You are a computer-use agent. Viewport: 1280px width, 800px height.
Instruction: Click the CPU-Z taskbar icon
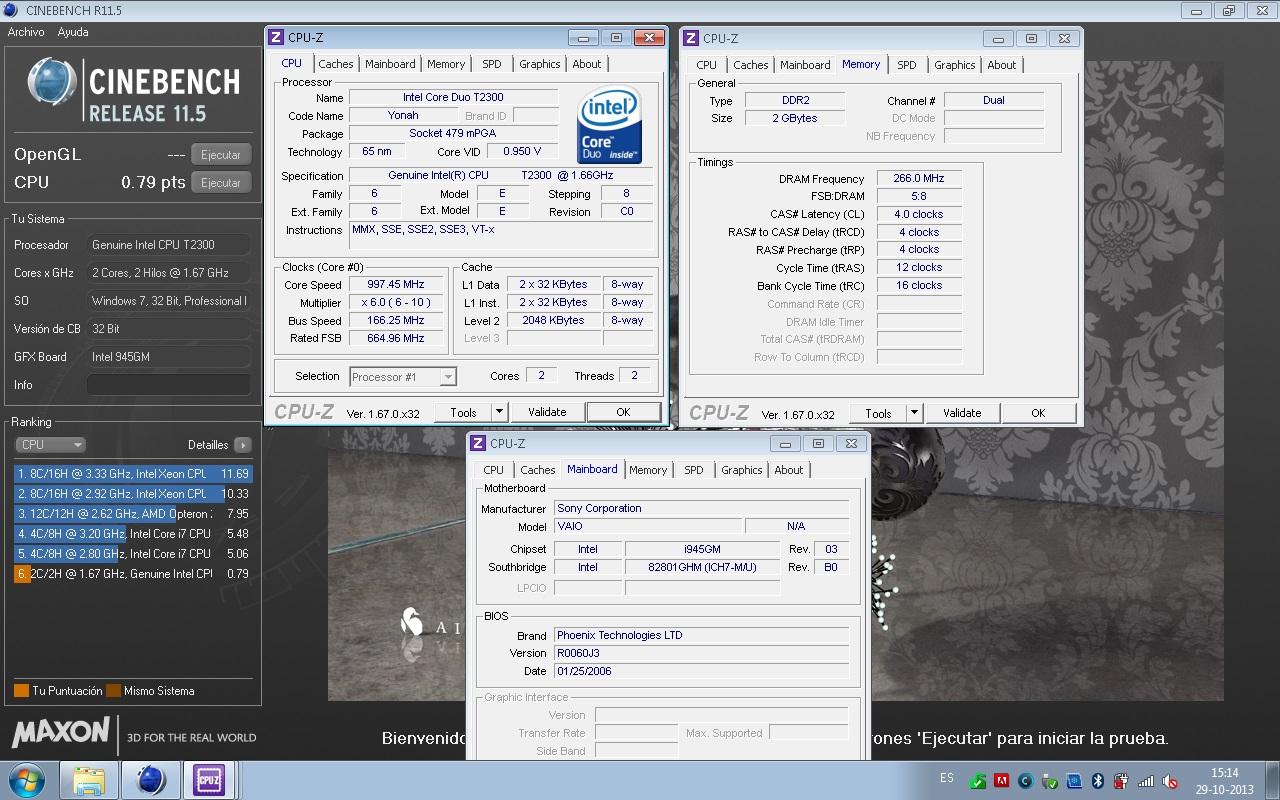point(209,780)
